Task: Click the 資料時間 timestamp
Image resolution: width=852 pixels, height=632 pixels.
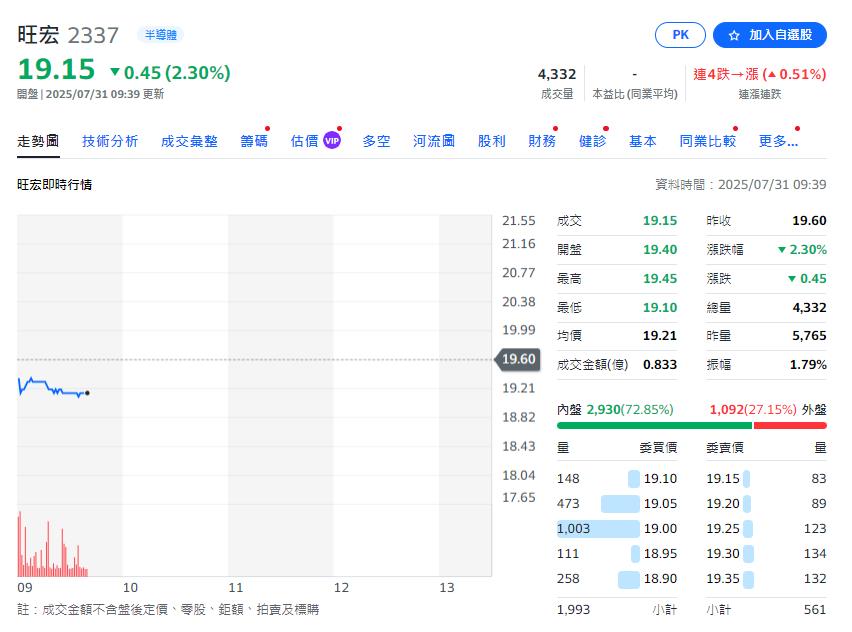Action: pos(741,185)
